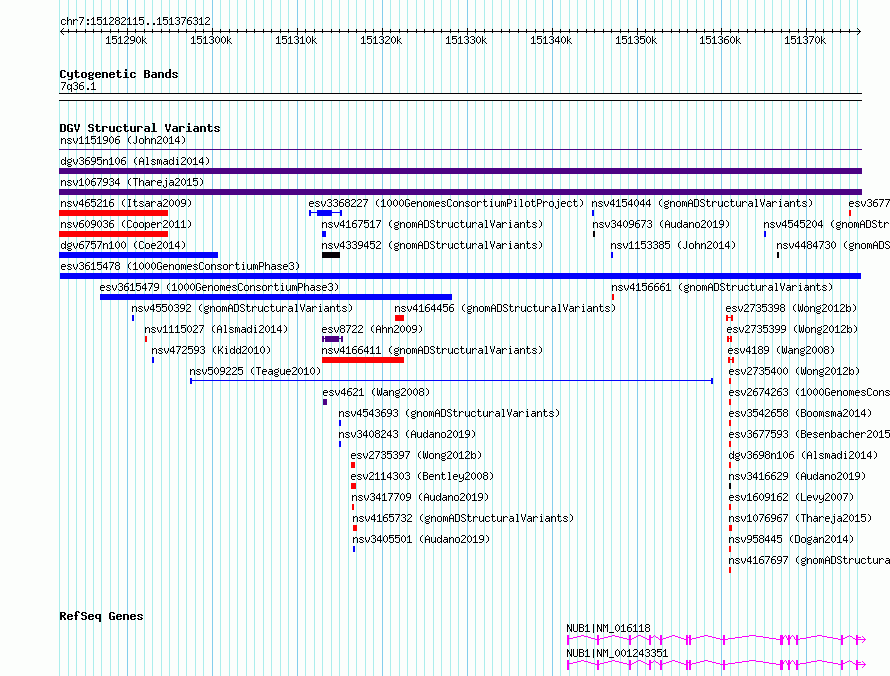The height and width of the screenshot is (676, 890).
Task: Click the nsv1151906 (John2014) variant label
Action: (x=123, y=140)
